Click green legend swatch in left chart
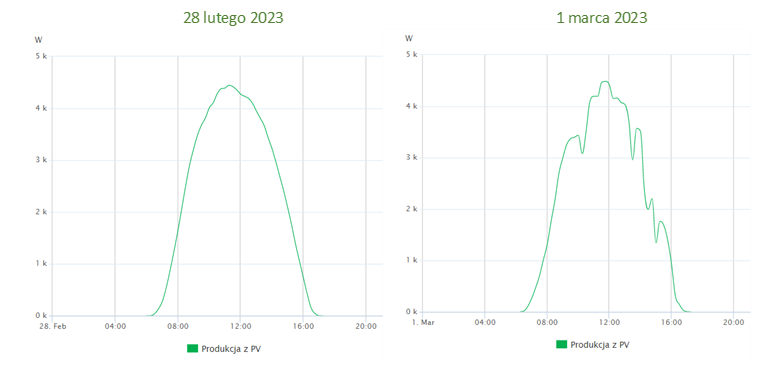Viewport: 769px width, 384px height. point(193,349)
